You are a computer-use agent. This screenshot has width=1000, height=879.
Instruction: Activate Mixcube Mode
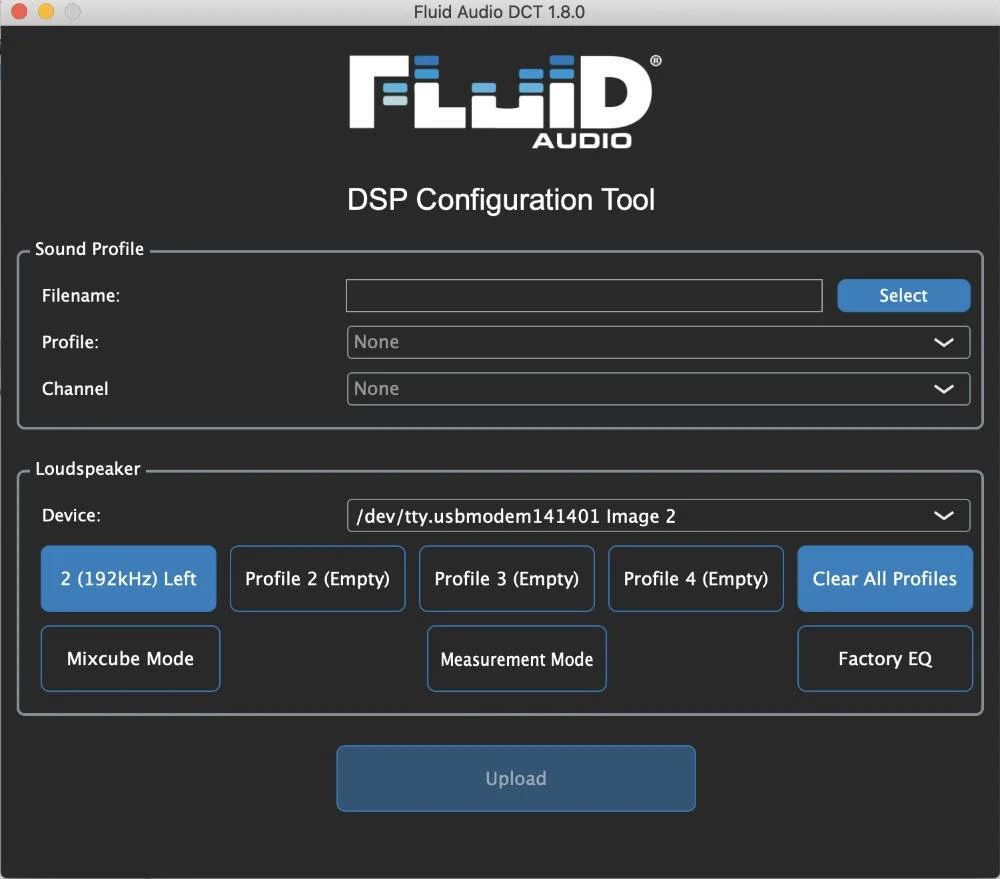pyautogui.click(x=130, y=658)
